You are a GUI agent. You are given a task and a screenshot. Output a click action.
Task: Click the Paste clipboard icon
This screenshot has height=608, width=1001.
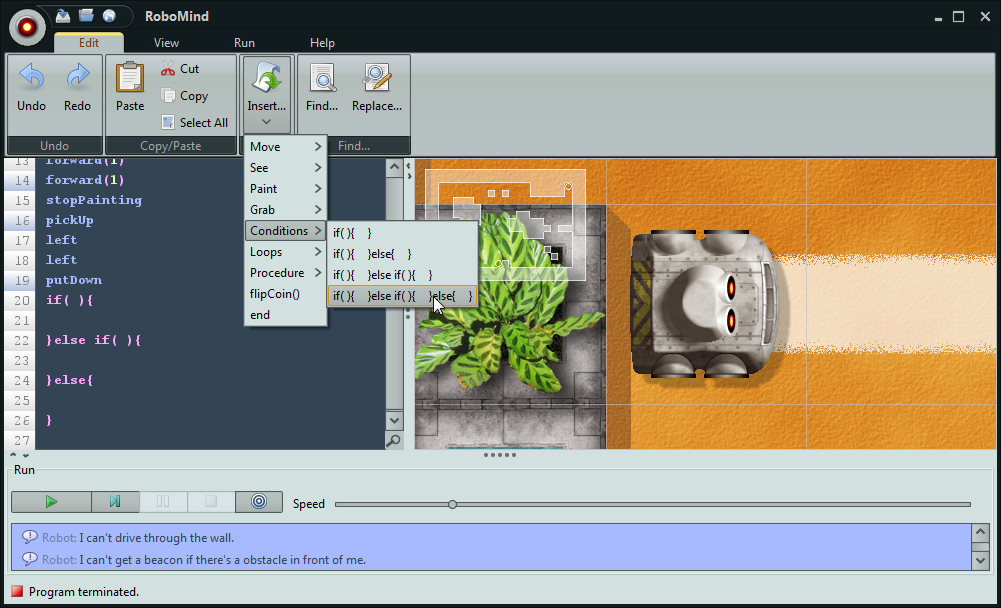click(130, 77)
